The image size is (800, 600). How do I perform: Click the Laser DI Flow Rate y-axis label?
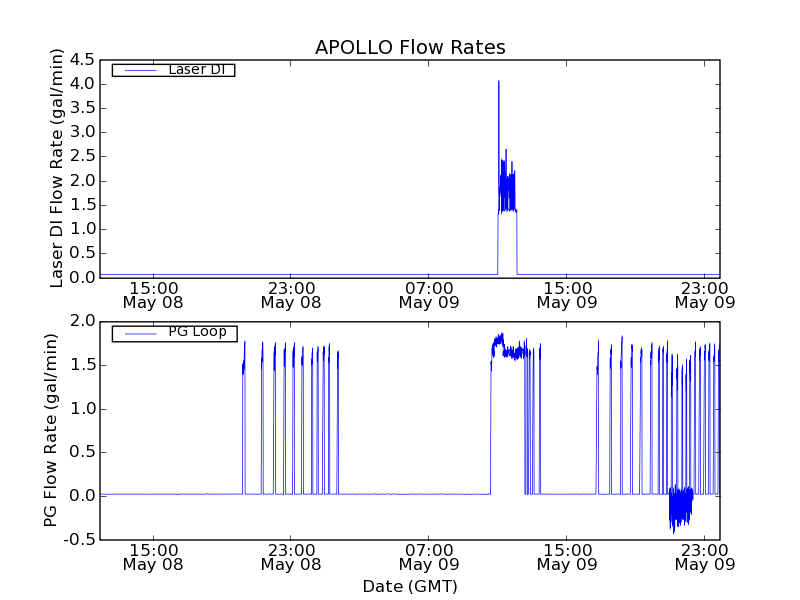click(57, 168)
